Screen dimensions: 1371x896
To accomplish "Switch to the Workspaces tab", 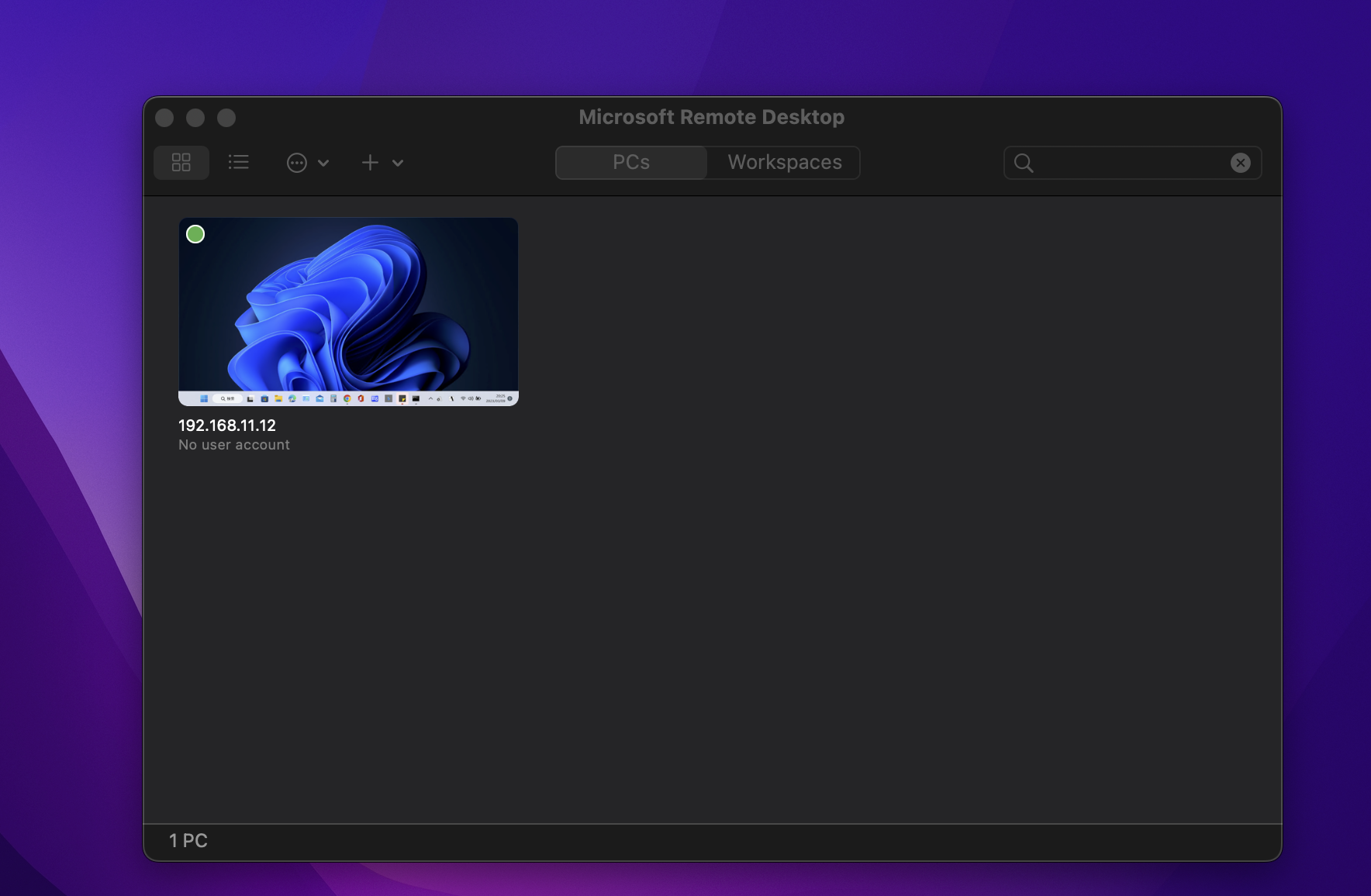I will point(783,163).
